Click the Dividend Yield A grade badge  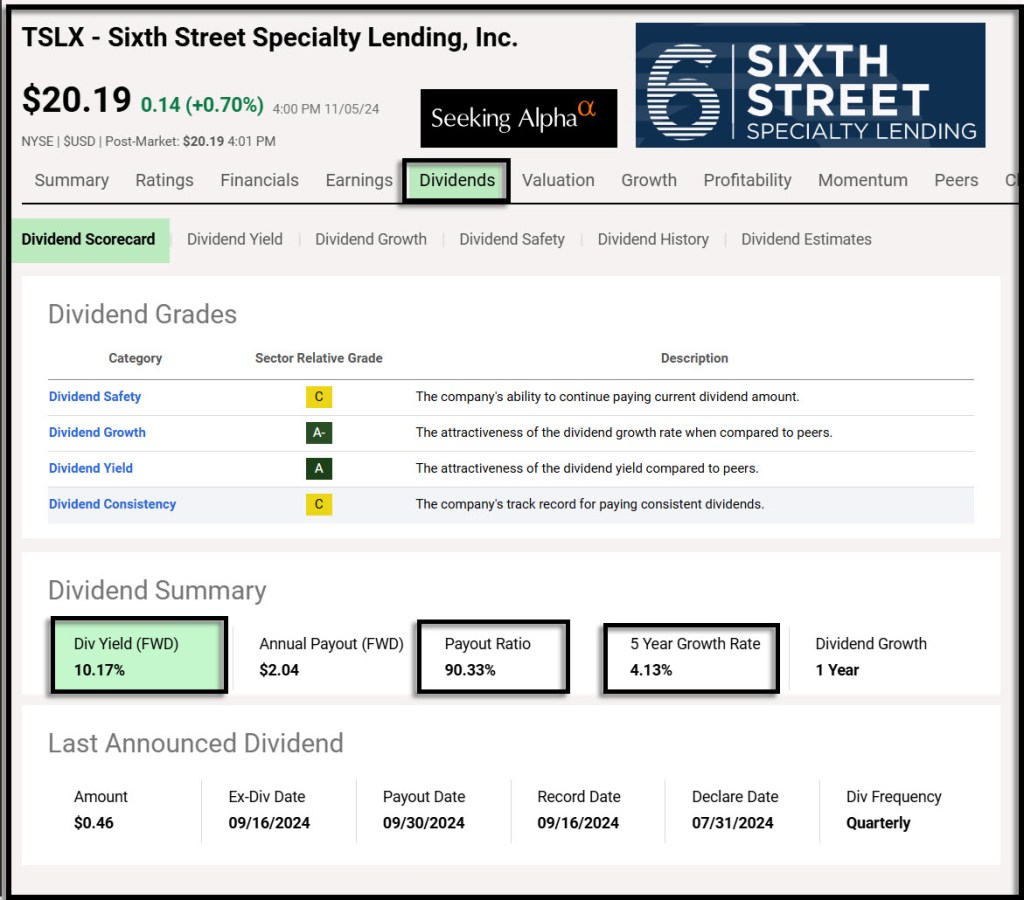coord(318,468)
